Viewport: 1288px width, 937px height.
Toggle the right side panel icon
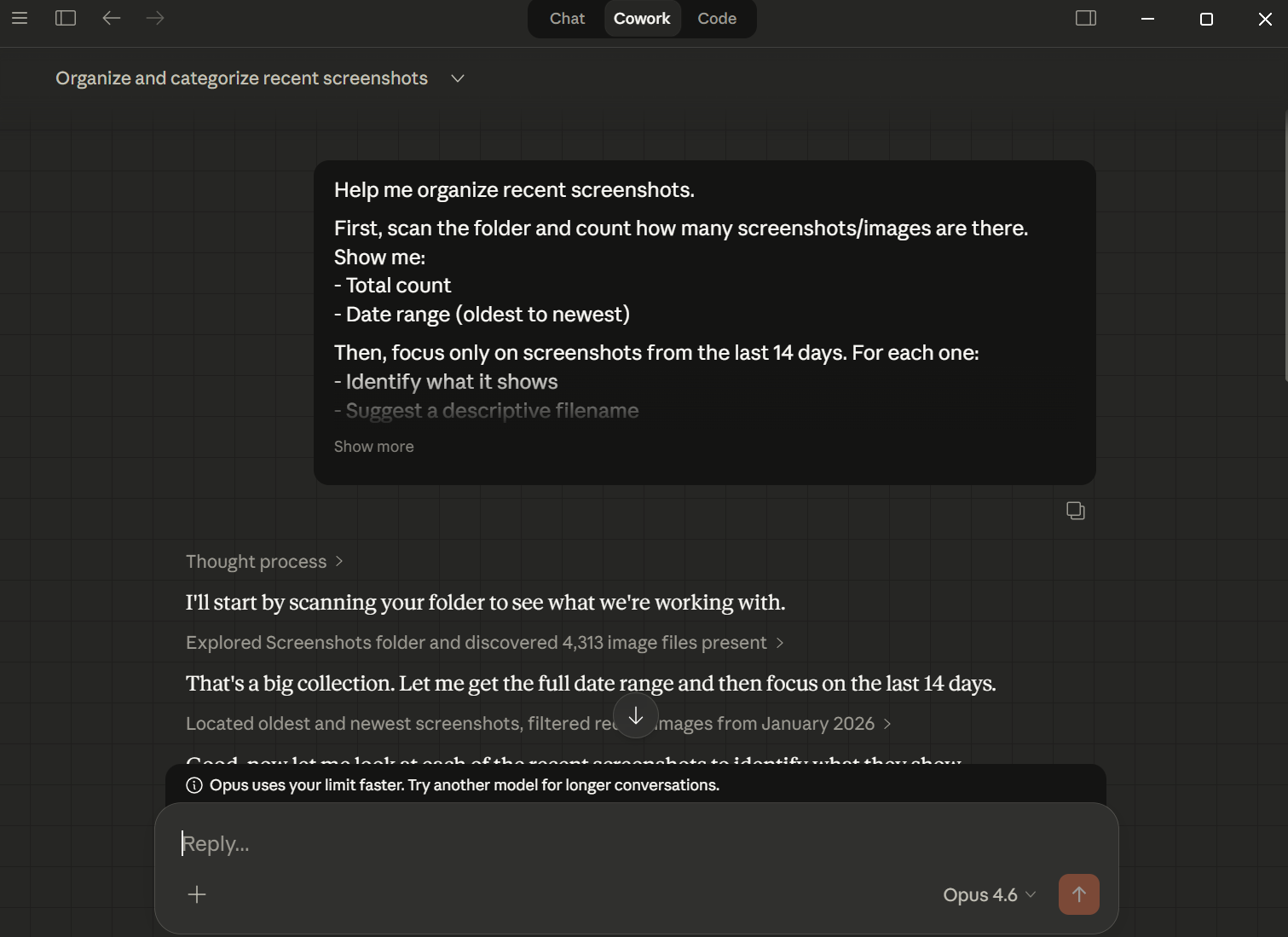click(1086, 18)
